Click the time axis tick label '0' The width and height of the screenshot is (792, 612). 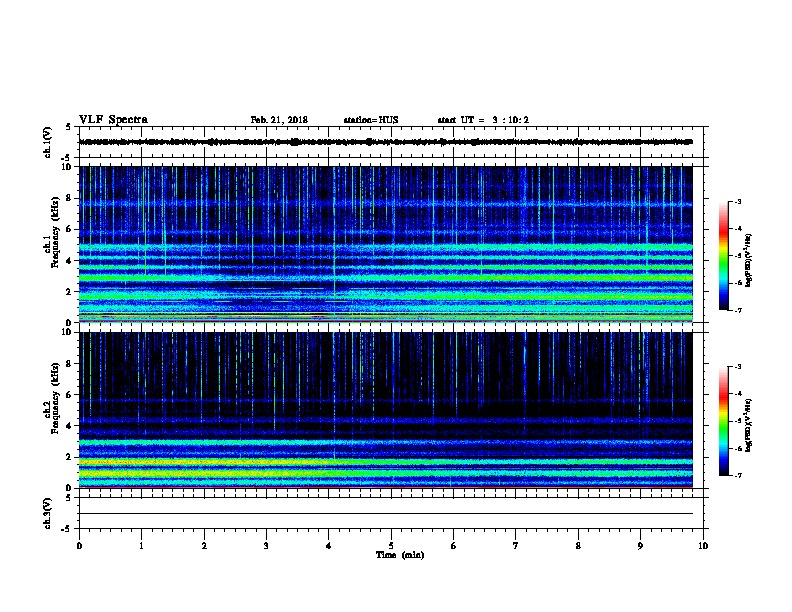coord(79,546)
